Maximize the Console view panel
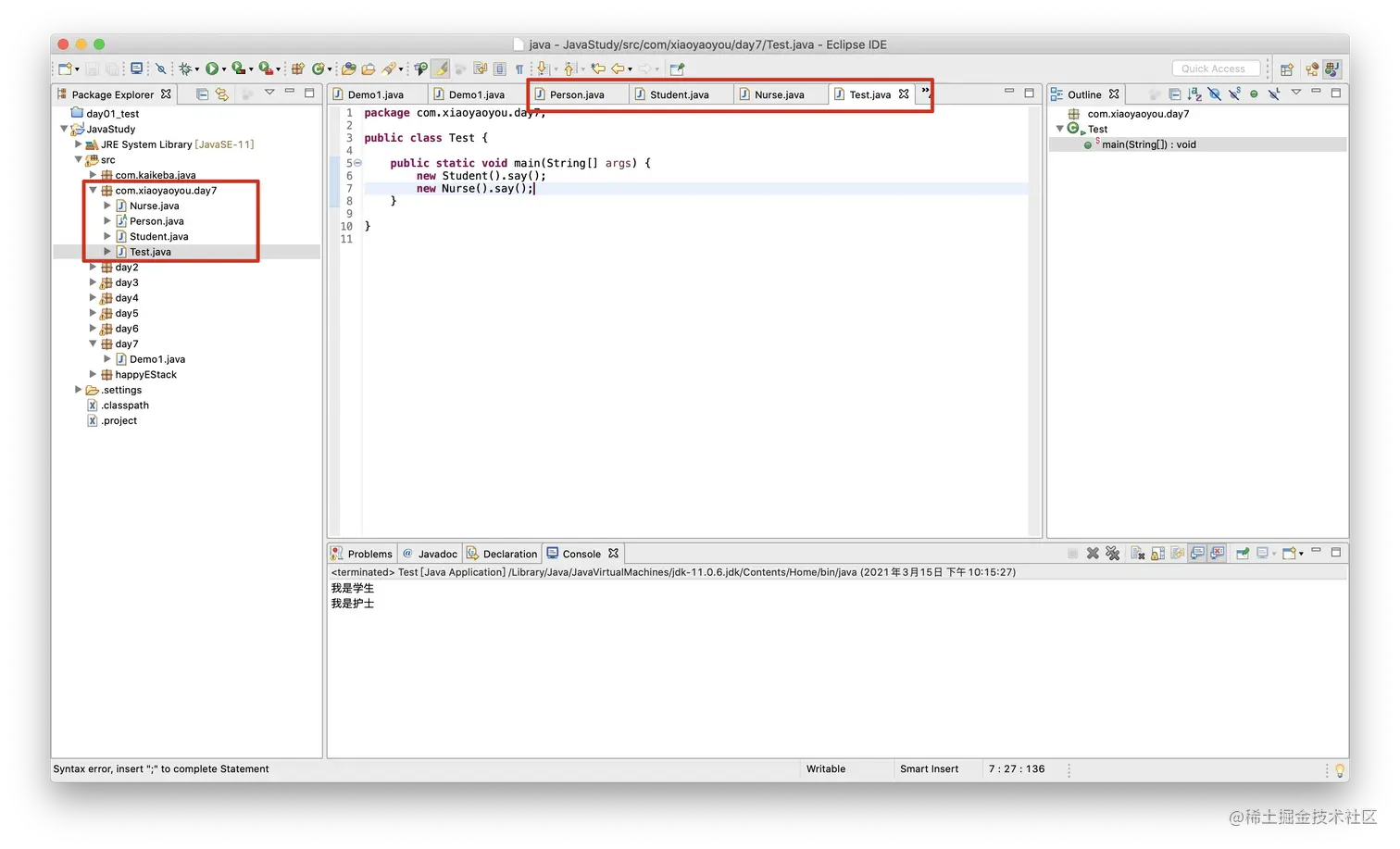 click(x=1335, y=553)
